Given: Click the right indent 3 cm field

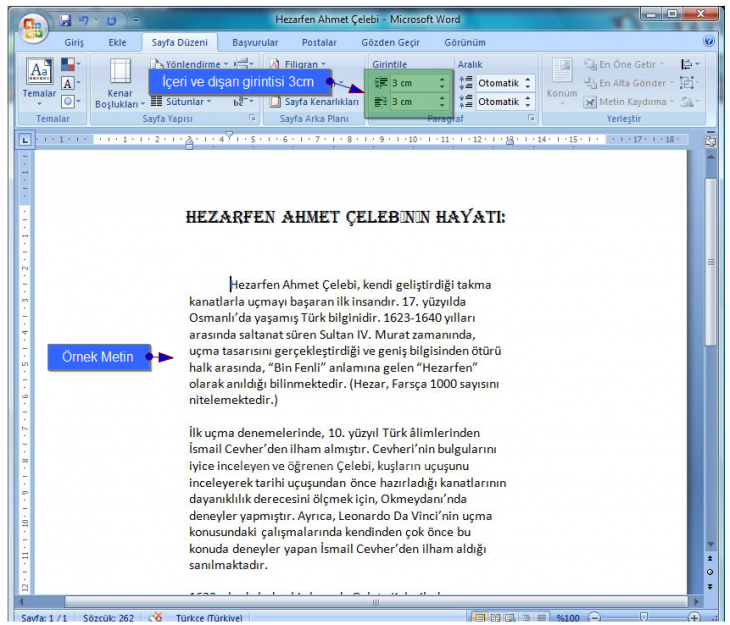Looking at the screenshot, I should 413,102.
